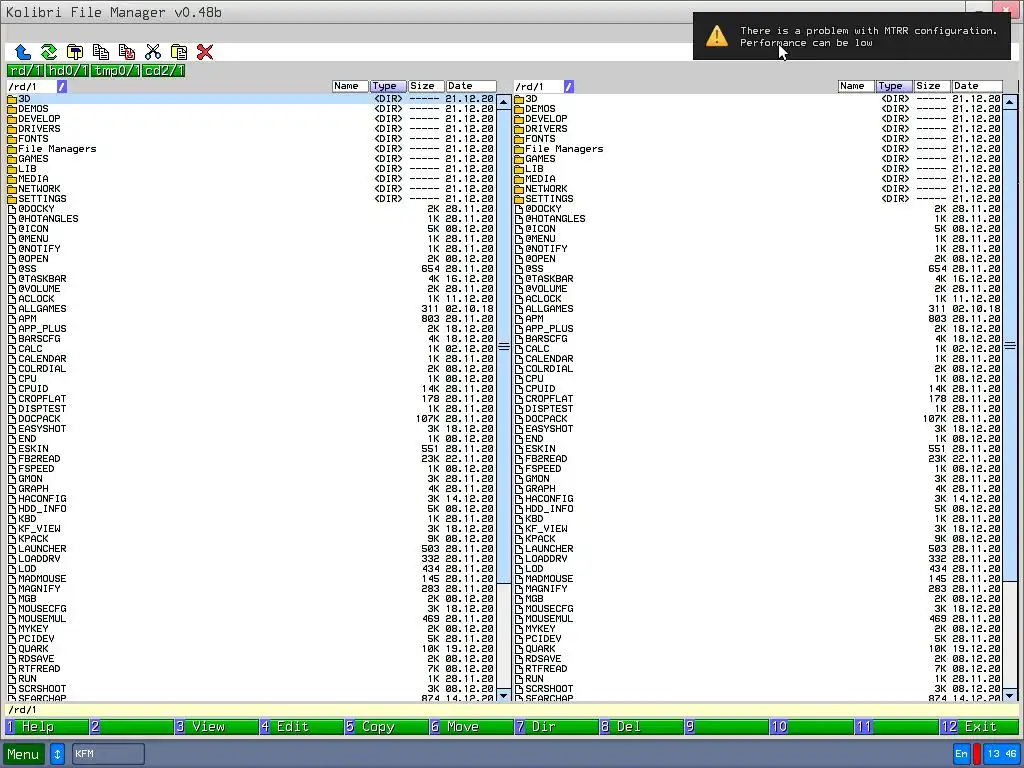Select GAMES folder icon in left panel
This screenshot has height=768, width=1024.
[x=12, y=159]
